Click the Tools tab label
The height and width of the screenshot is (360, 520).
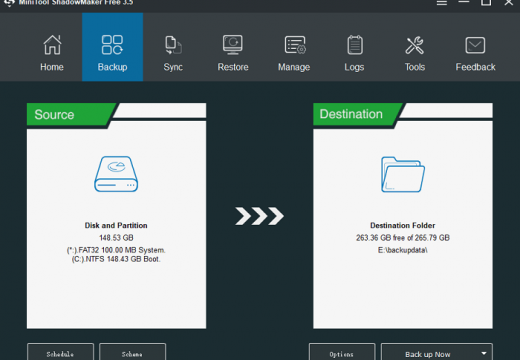[415, 67]
